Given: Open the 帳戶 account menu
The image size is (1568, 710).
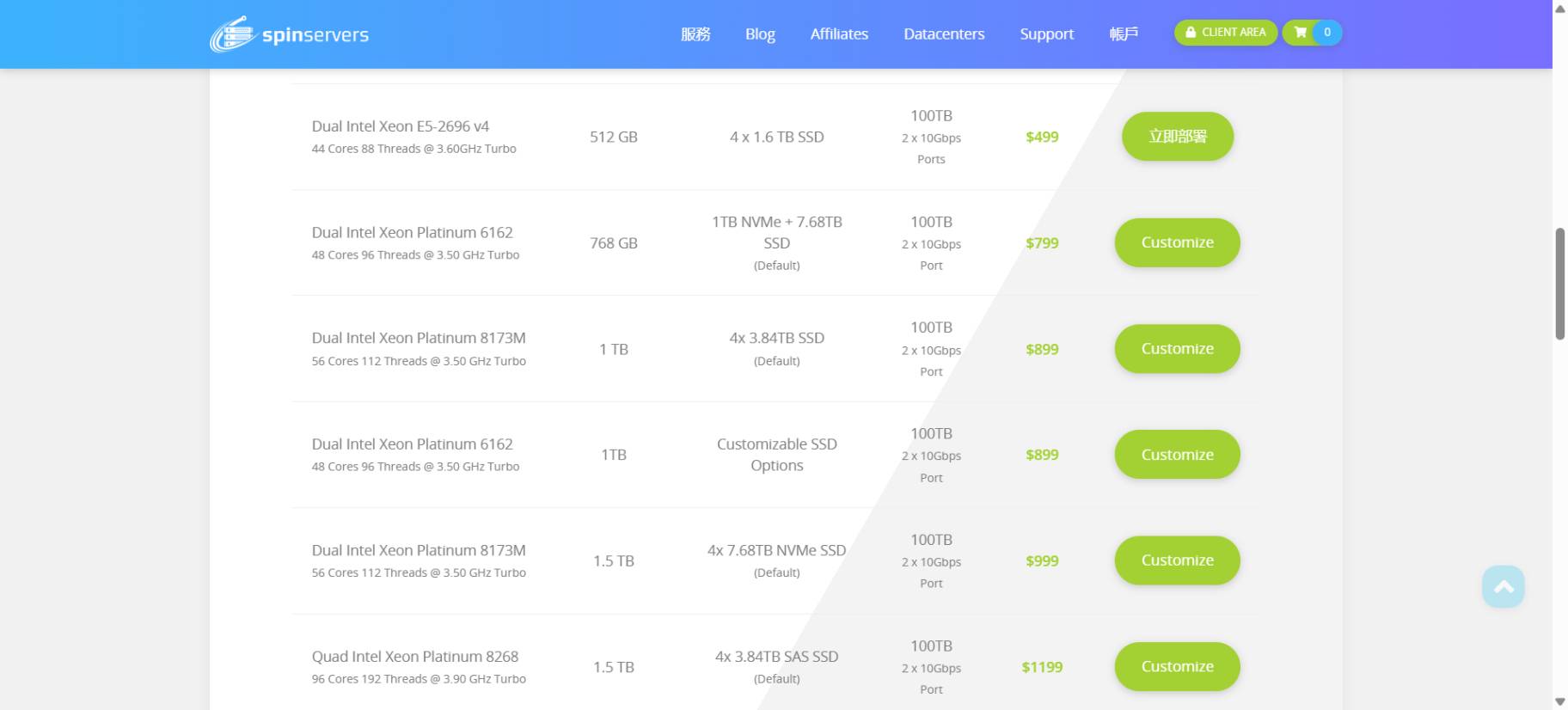Looking at the screenshot, I should 1124,34.
